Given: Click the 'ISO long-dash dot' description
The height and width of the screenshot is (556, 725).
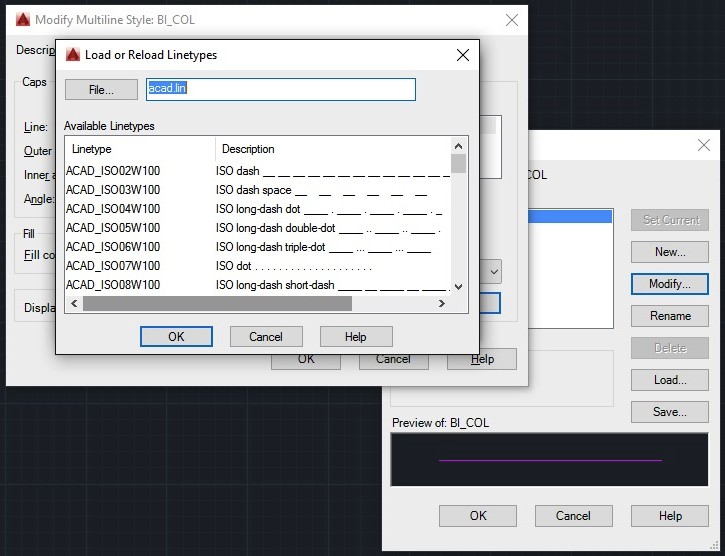Looking at the screenshot, I should tap(258, 209).
